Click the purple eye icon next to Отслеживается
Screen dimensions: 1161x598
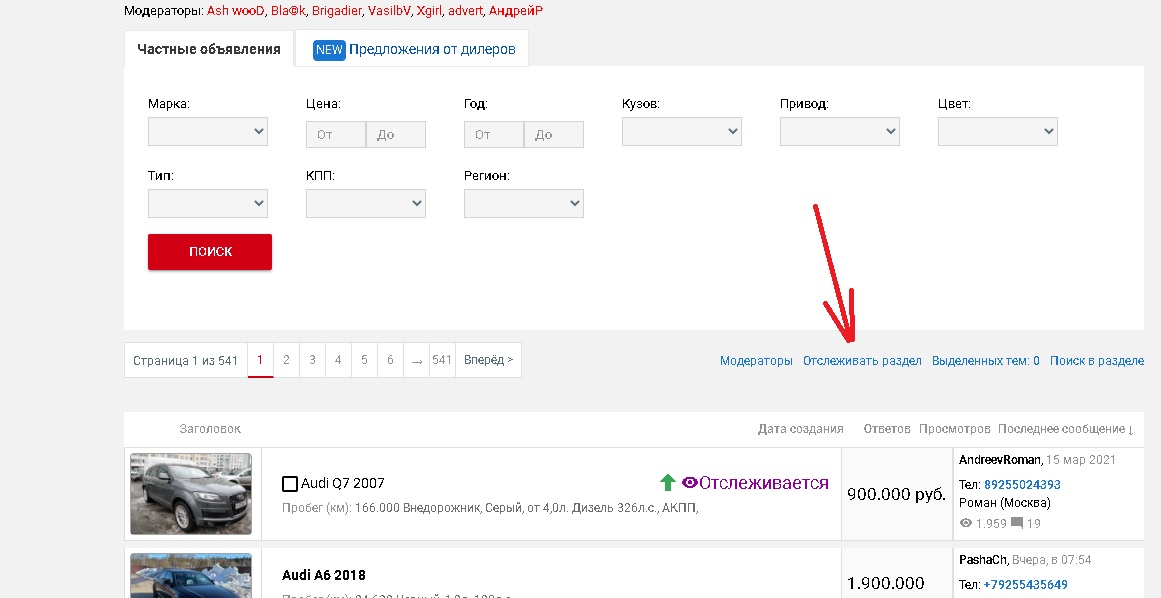tap(689, 483)
